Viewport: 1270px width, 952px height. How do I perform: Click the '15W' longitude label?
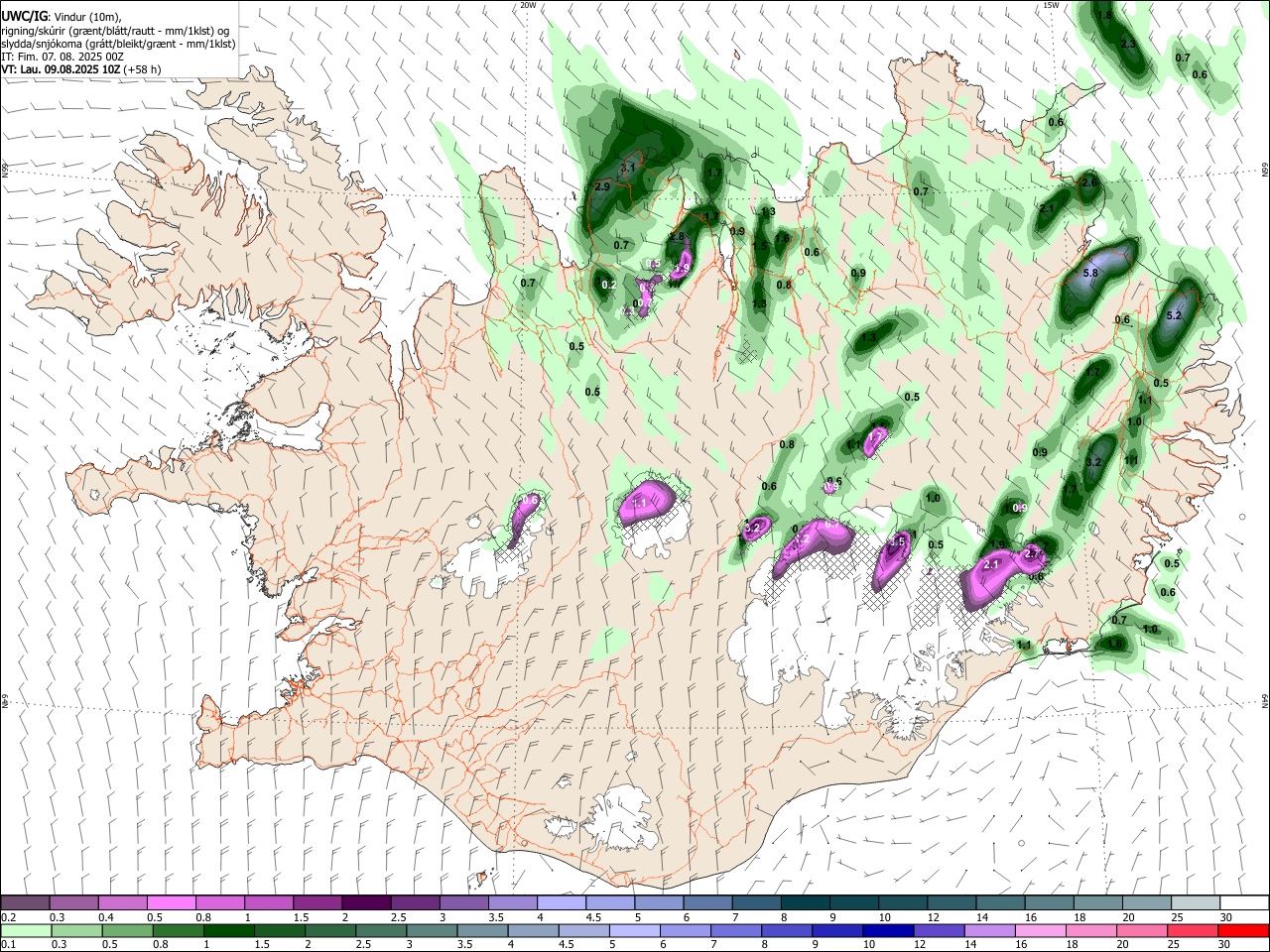pos(1051,5)
